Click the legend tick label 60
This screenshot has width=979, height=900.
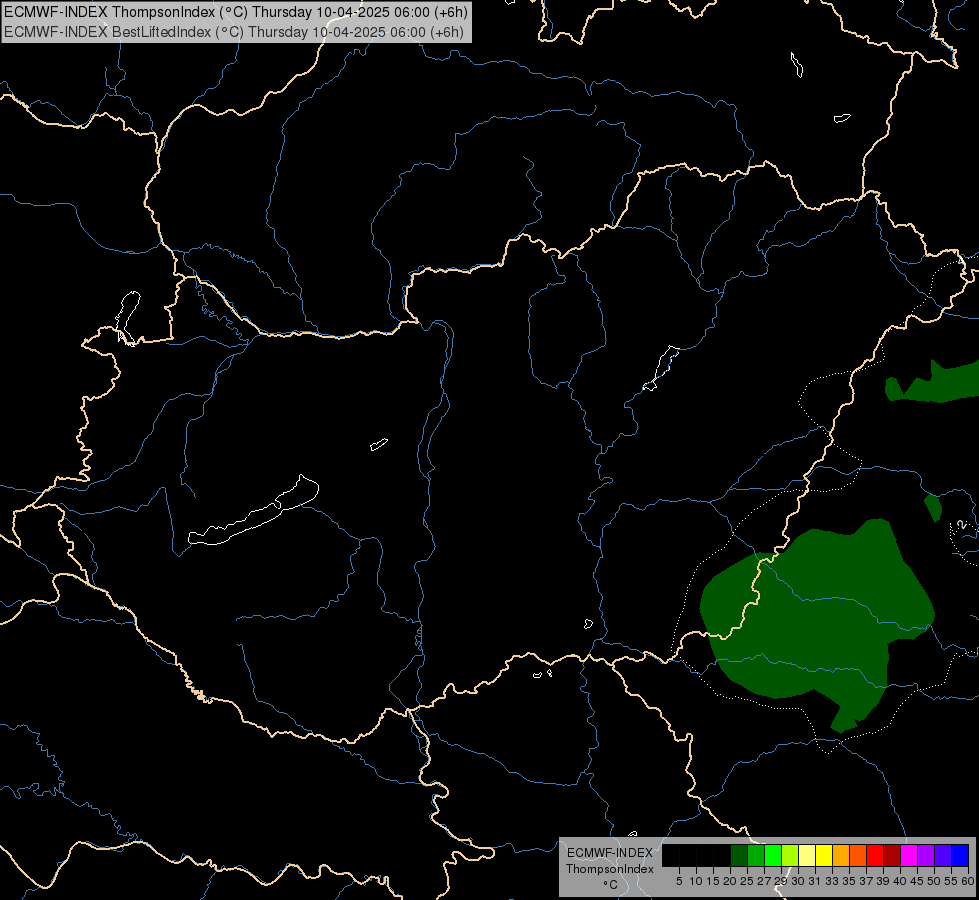(x=968, y=881)
